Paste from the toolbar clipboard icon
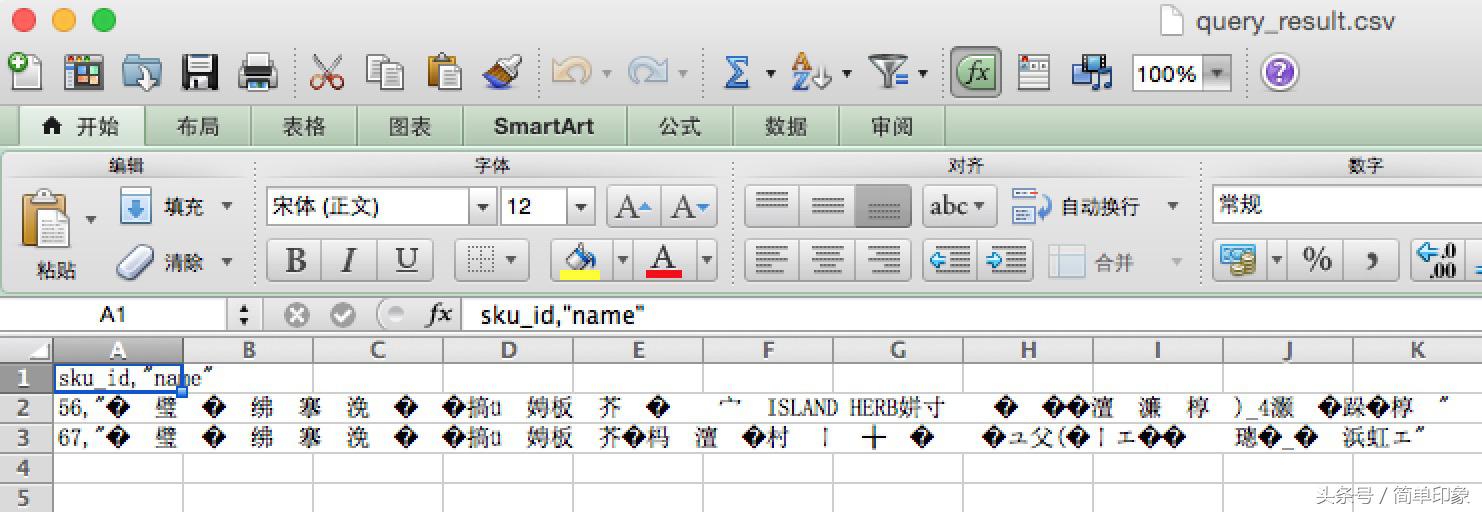The image size is (1482, 512). (x=443, y=73)
